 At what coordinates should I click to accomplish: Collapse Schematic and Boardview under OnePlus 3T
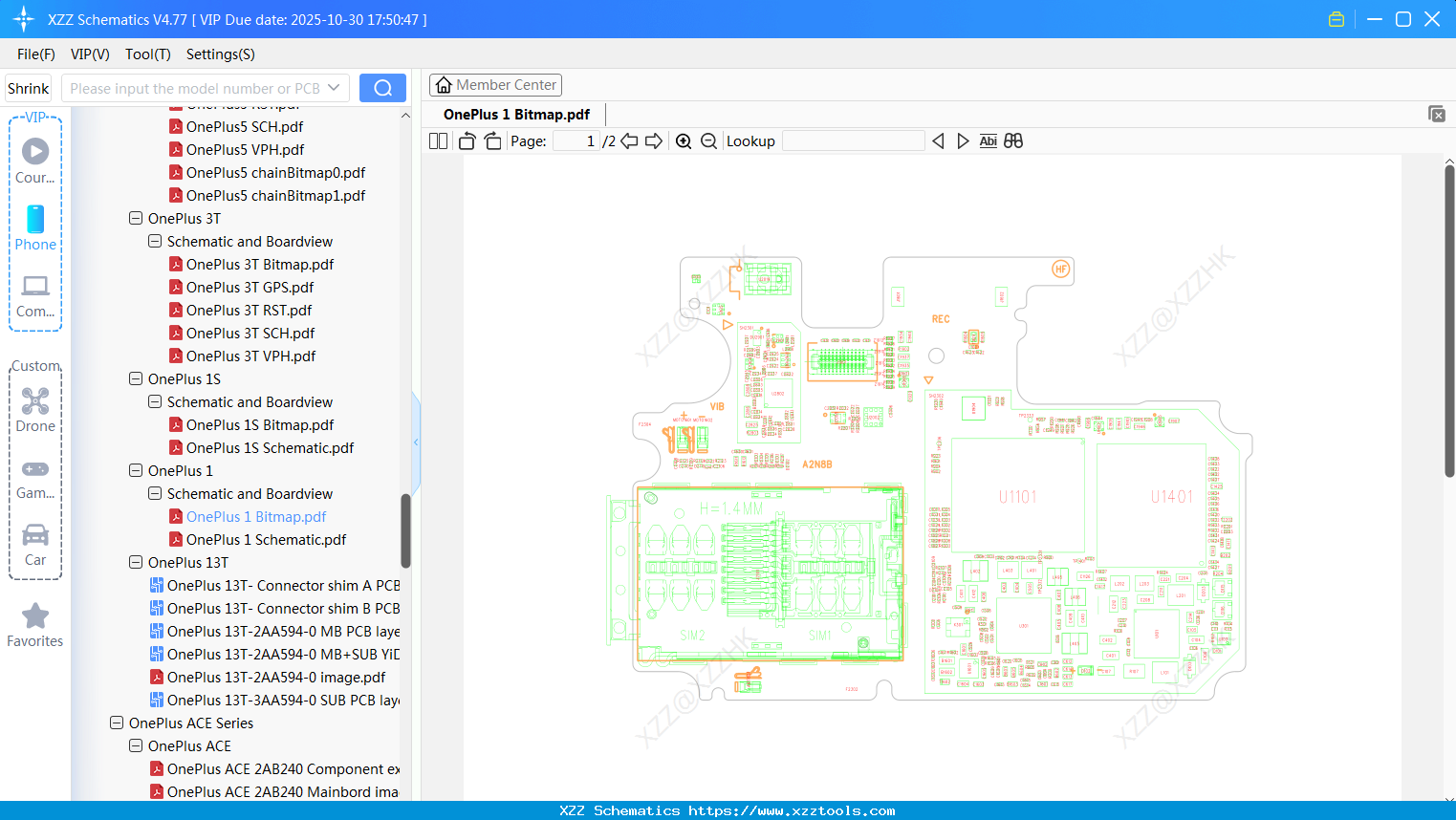tap(155, 241)
